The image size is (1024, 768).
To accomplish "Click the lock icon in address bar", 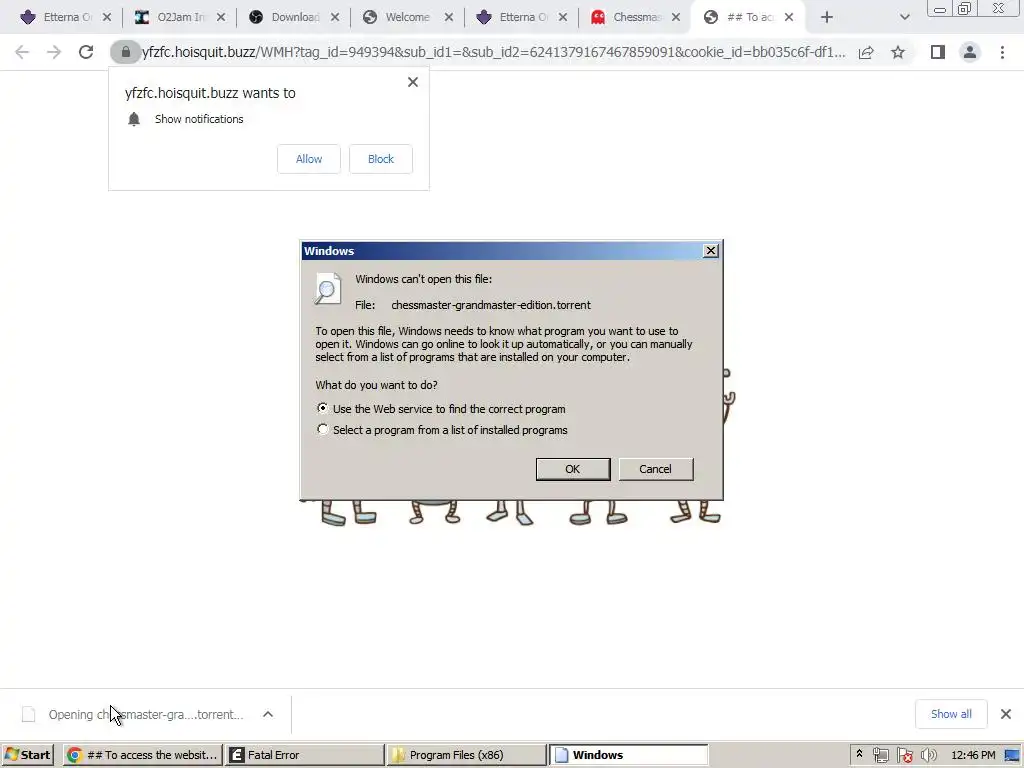I will point(125,52).
